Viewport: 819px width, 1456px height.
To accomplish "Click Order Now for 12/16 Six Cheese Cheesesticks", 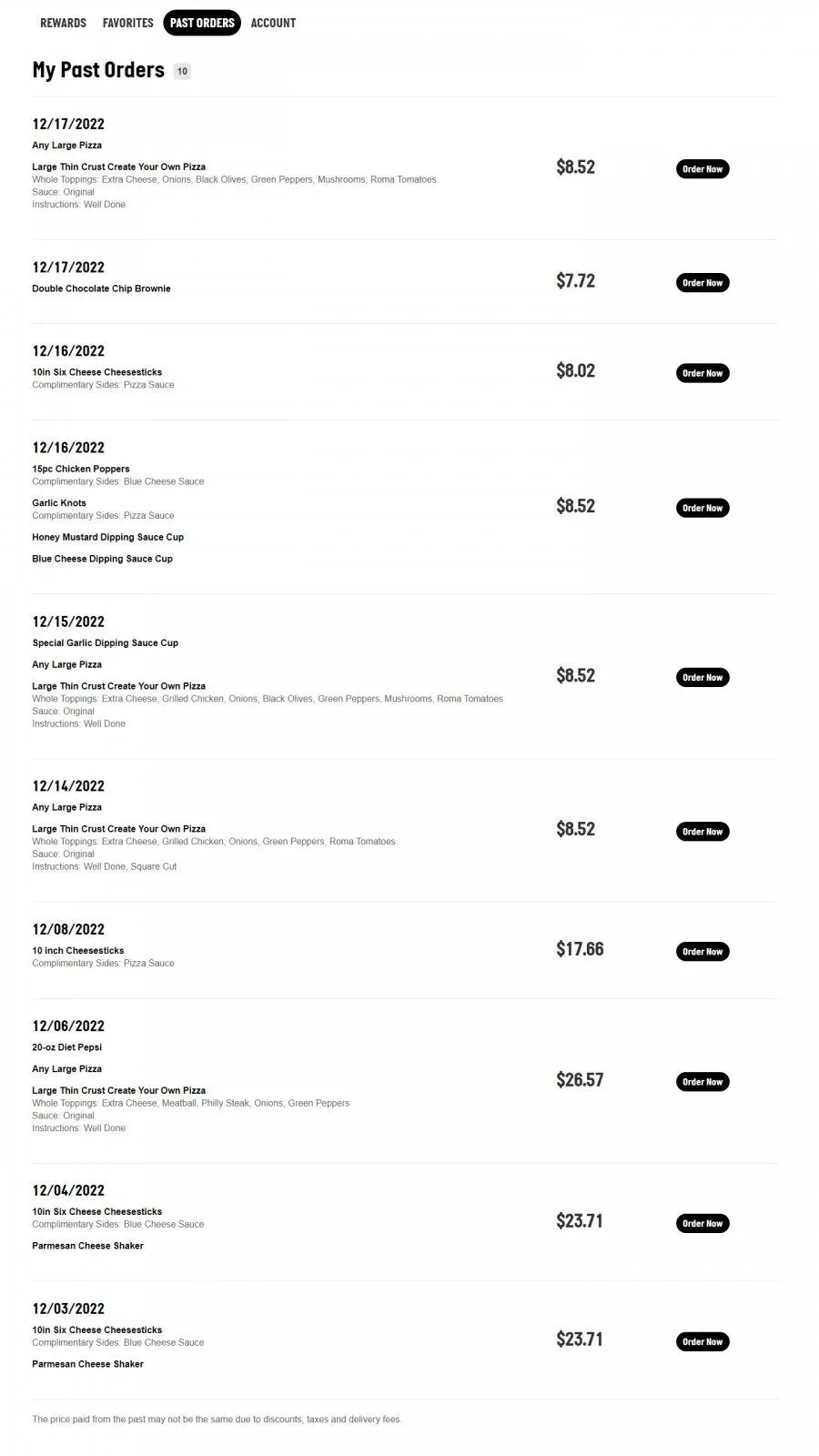I will pyautogui.click(x=703, y=373).
